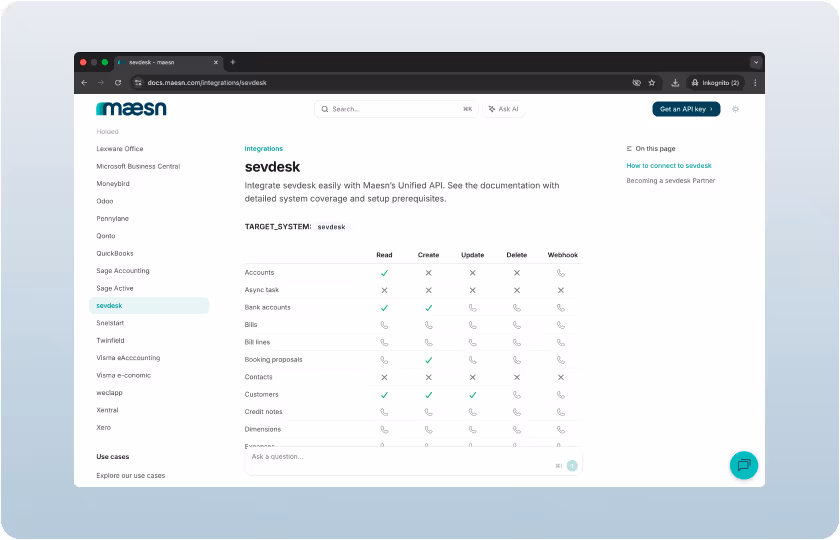This screenshot has height=540, width=840.
Task: Select the highlighted sevdesk sidebar item
Action: (149, 305)
